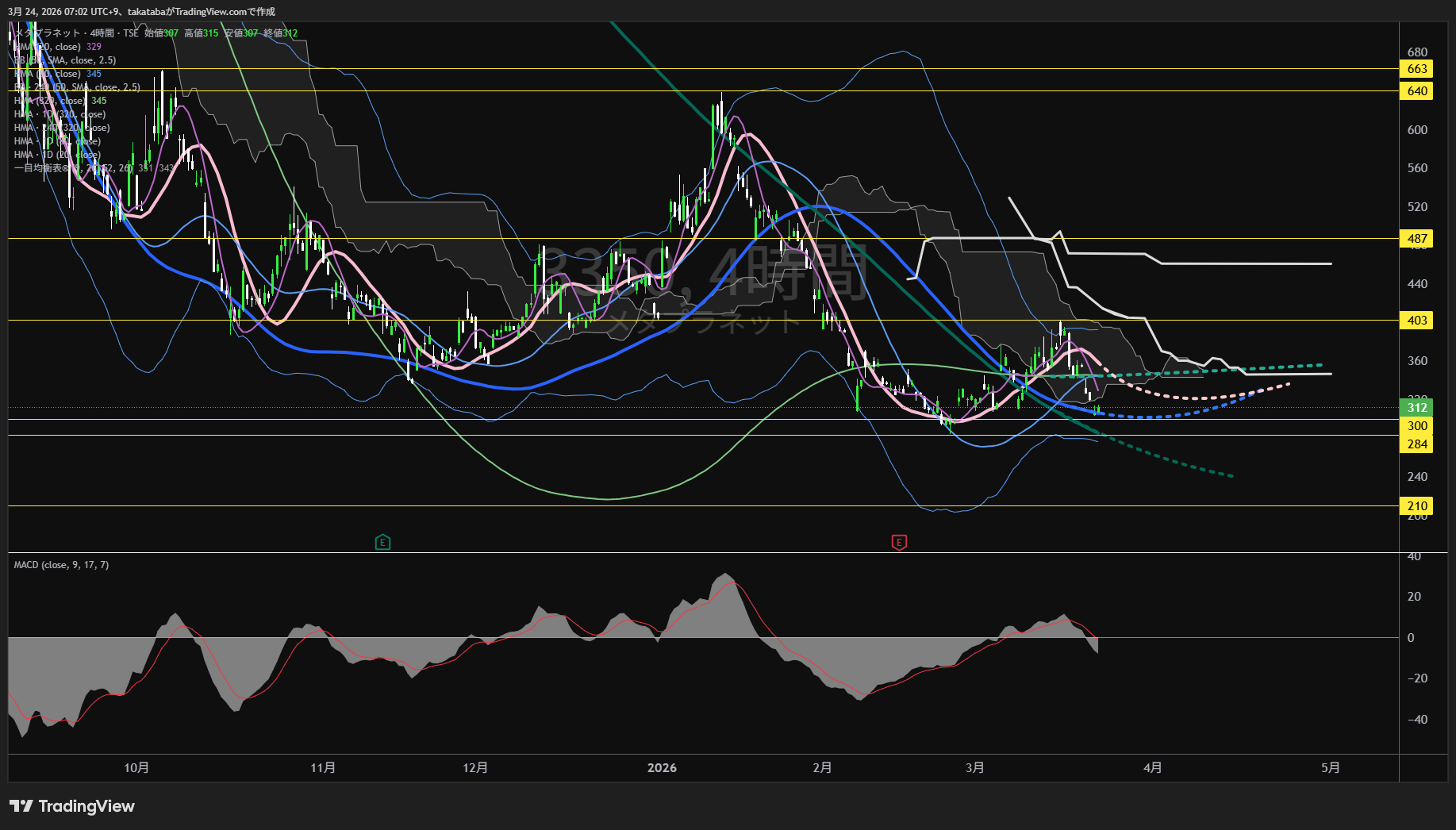
Task: Click the TradingView logo
Action: click(x=72, y=806)
